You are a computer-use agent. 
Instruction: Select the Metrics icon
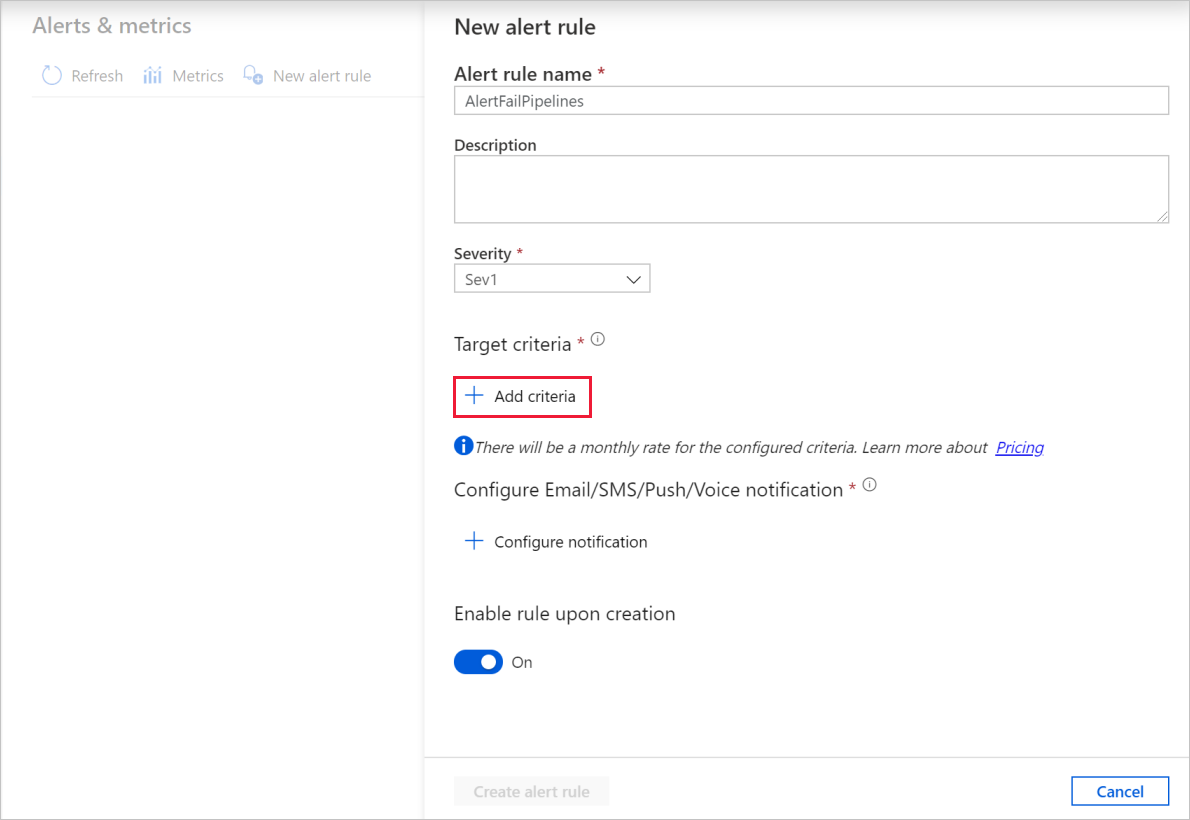coord(152,75)
